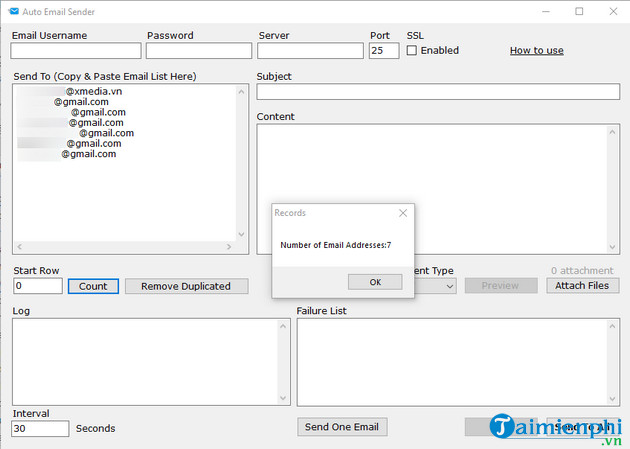The width and height of the screenshot is (630, 449).
Task: Close the Auto Email Sender window
Action: (x=613, y=12)
